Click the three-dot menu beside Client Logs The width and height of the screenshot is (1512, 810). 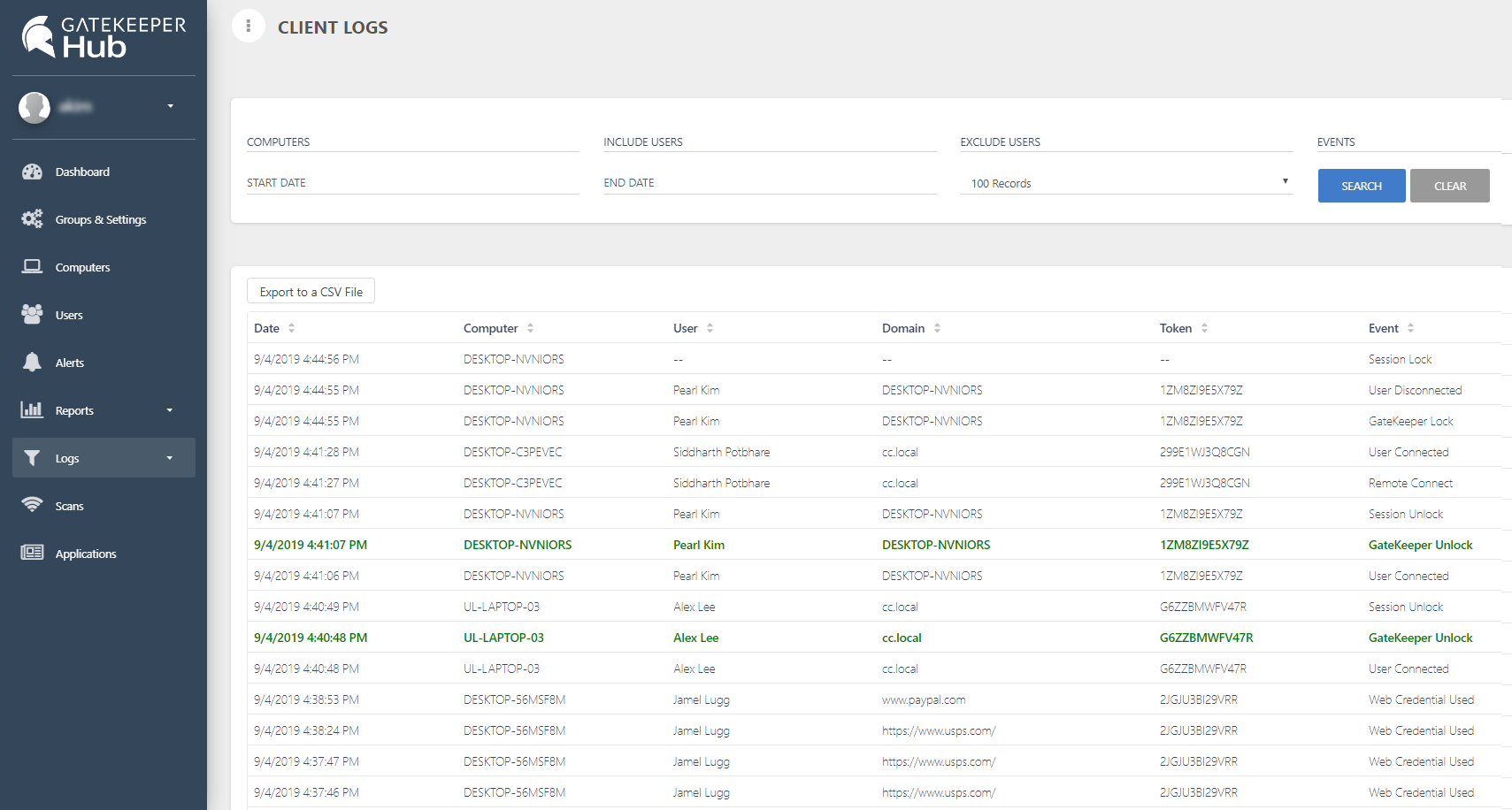249,27
